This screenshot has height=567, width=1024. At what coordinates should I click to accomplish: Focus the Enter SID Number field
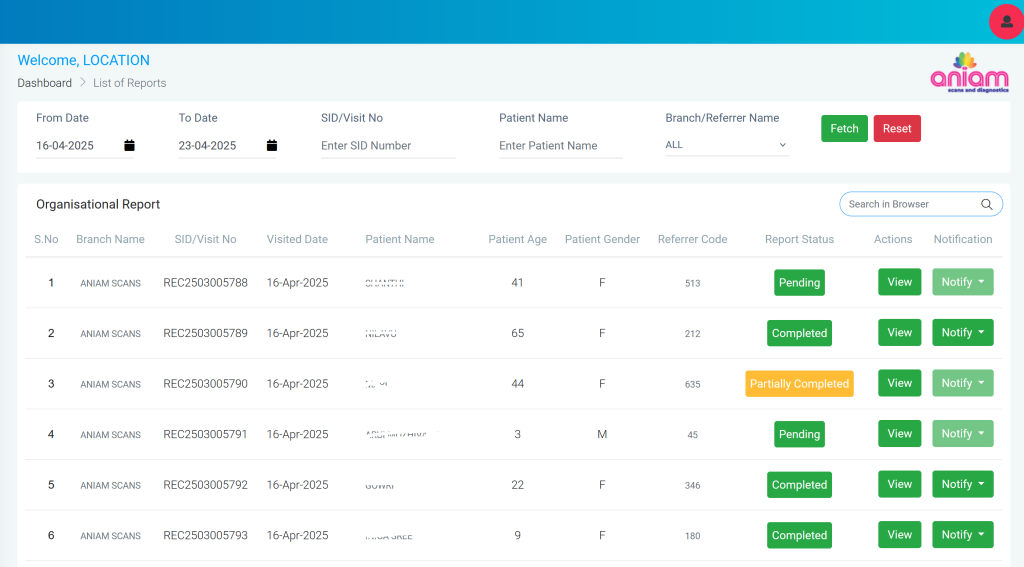coord(387,146)
